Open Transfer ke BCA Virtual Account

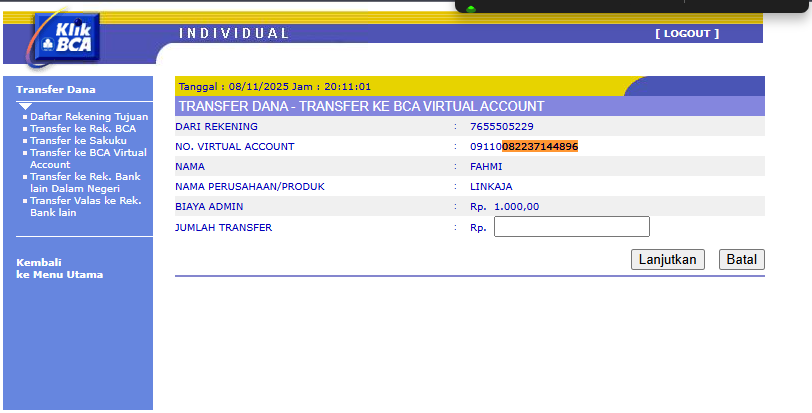click(88, 158)
